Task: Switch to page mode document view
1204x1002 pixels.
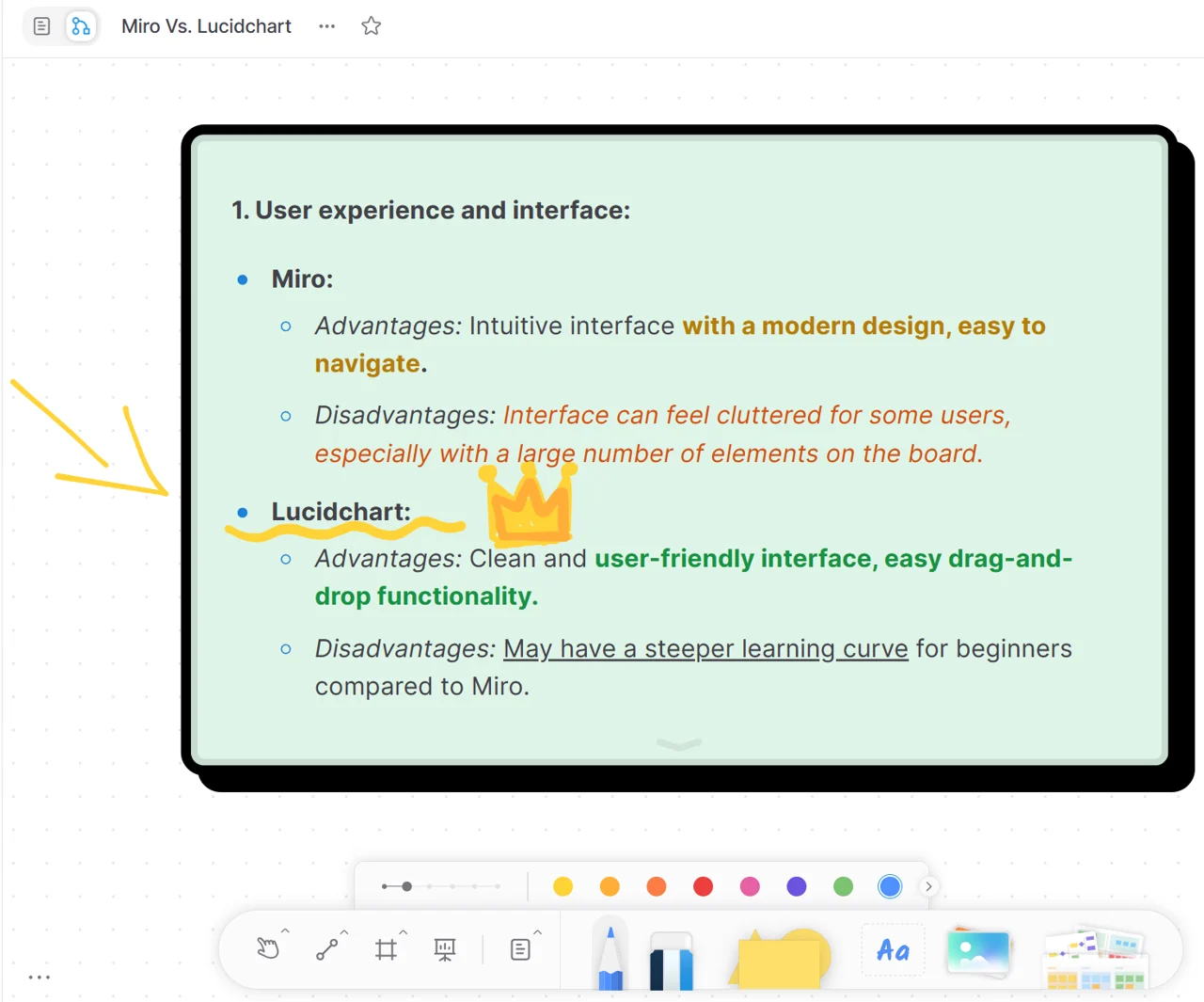Action: click(x=41, y=26)
